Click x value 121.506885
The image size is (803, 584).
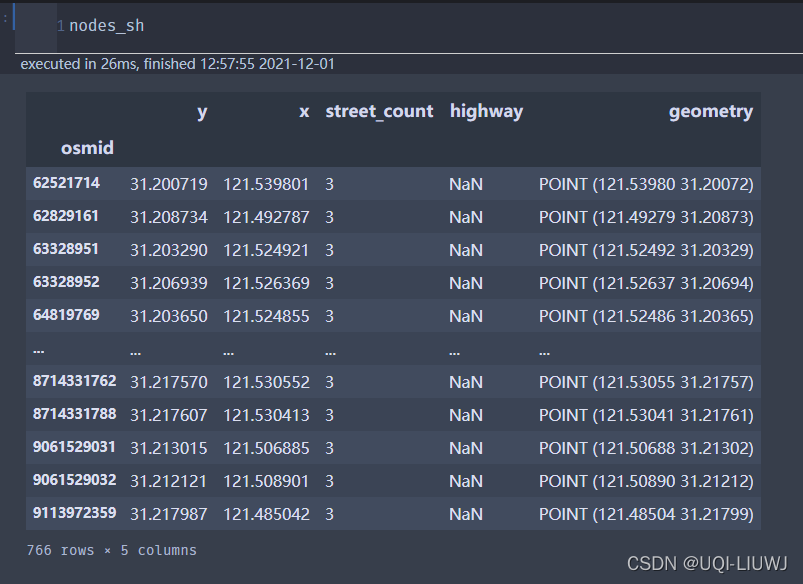266,448
